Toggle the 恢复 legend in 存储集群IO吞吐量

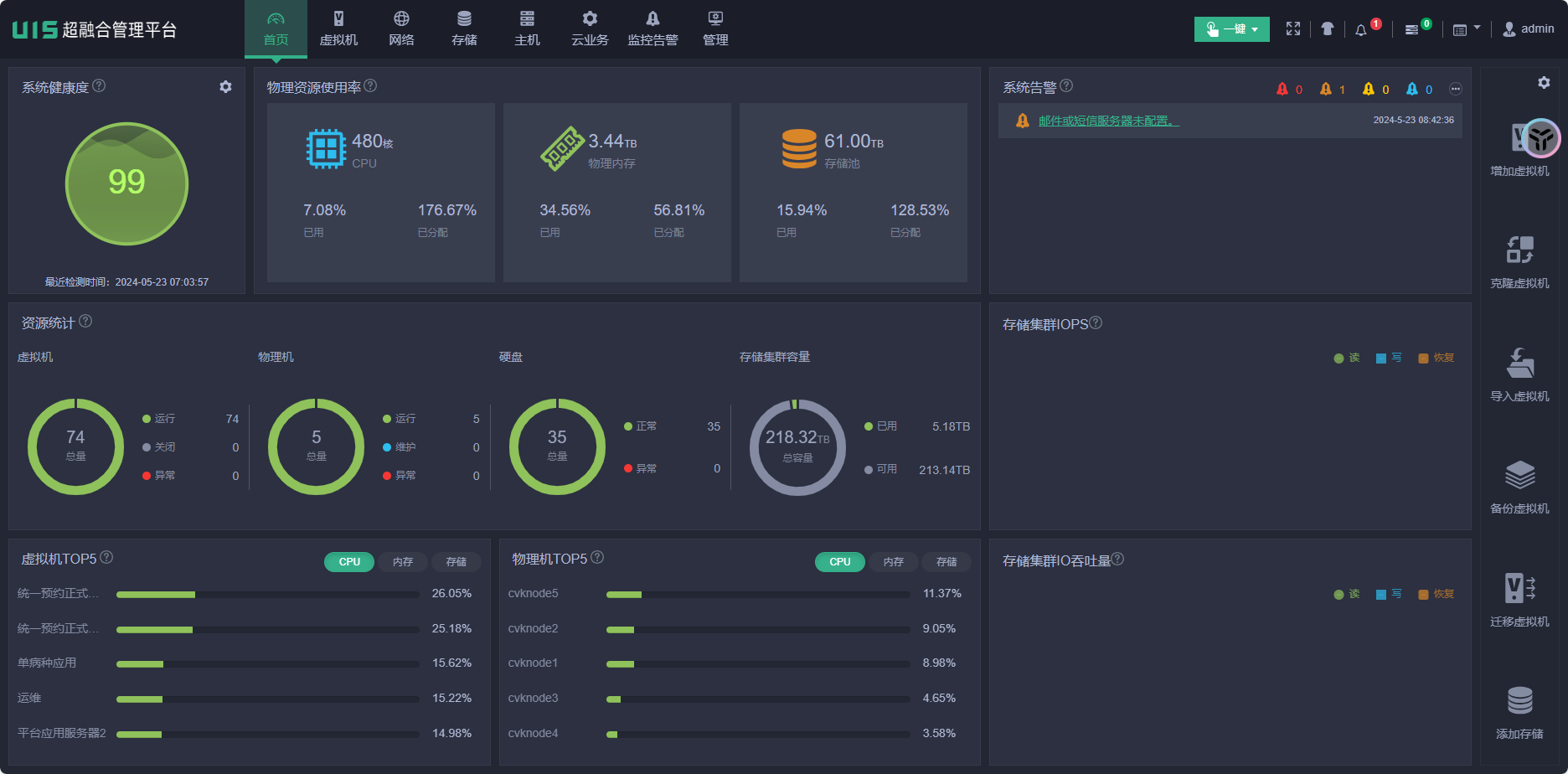click(1436, 594)
